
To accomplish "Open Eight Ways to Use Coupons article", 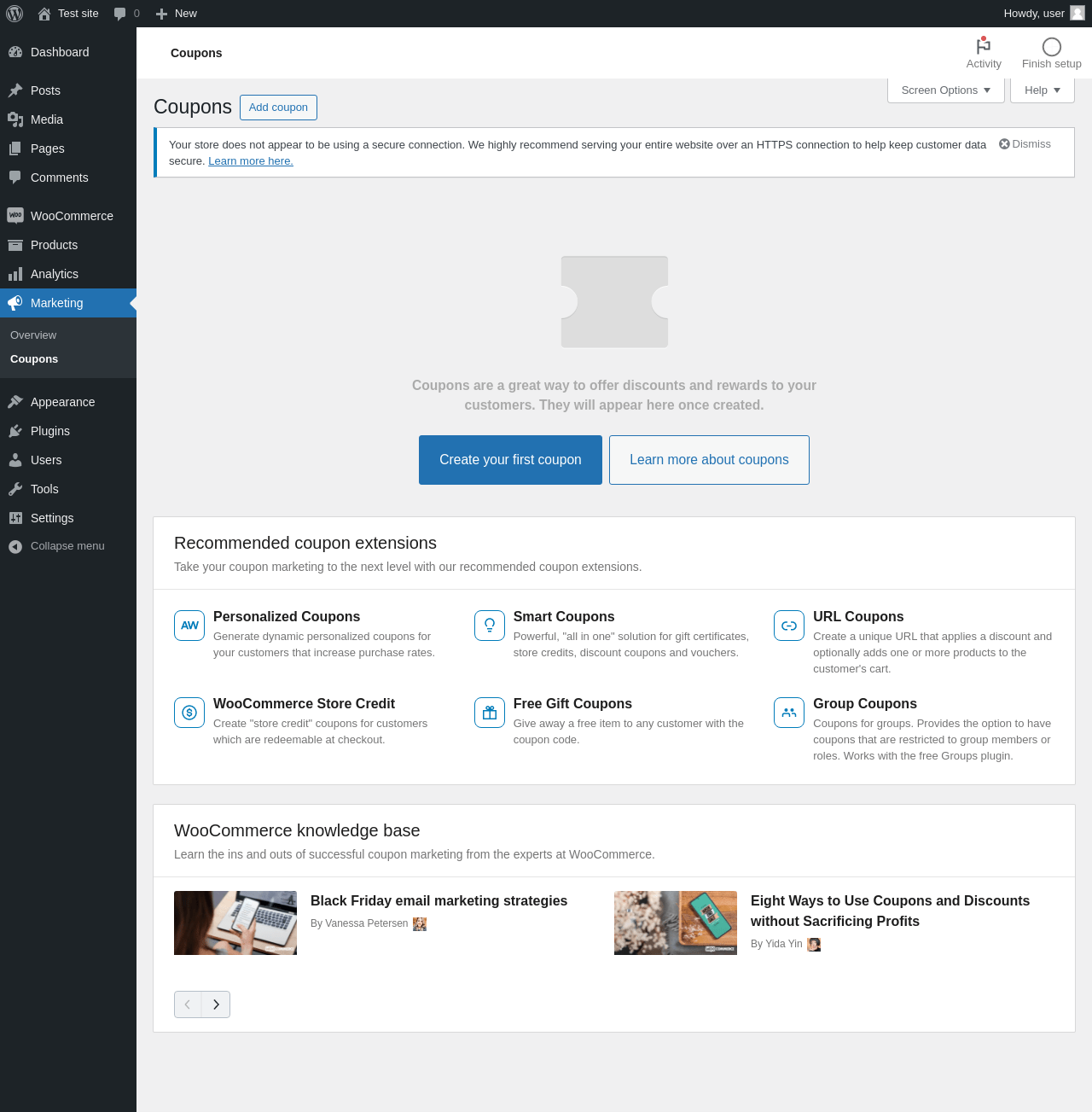I will point(890,911).
